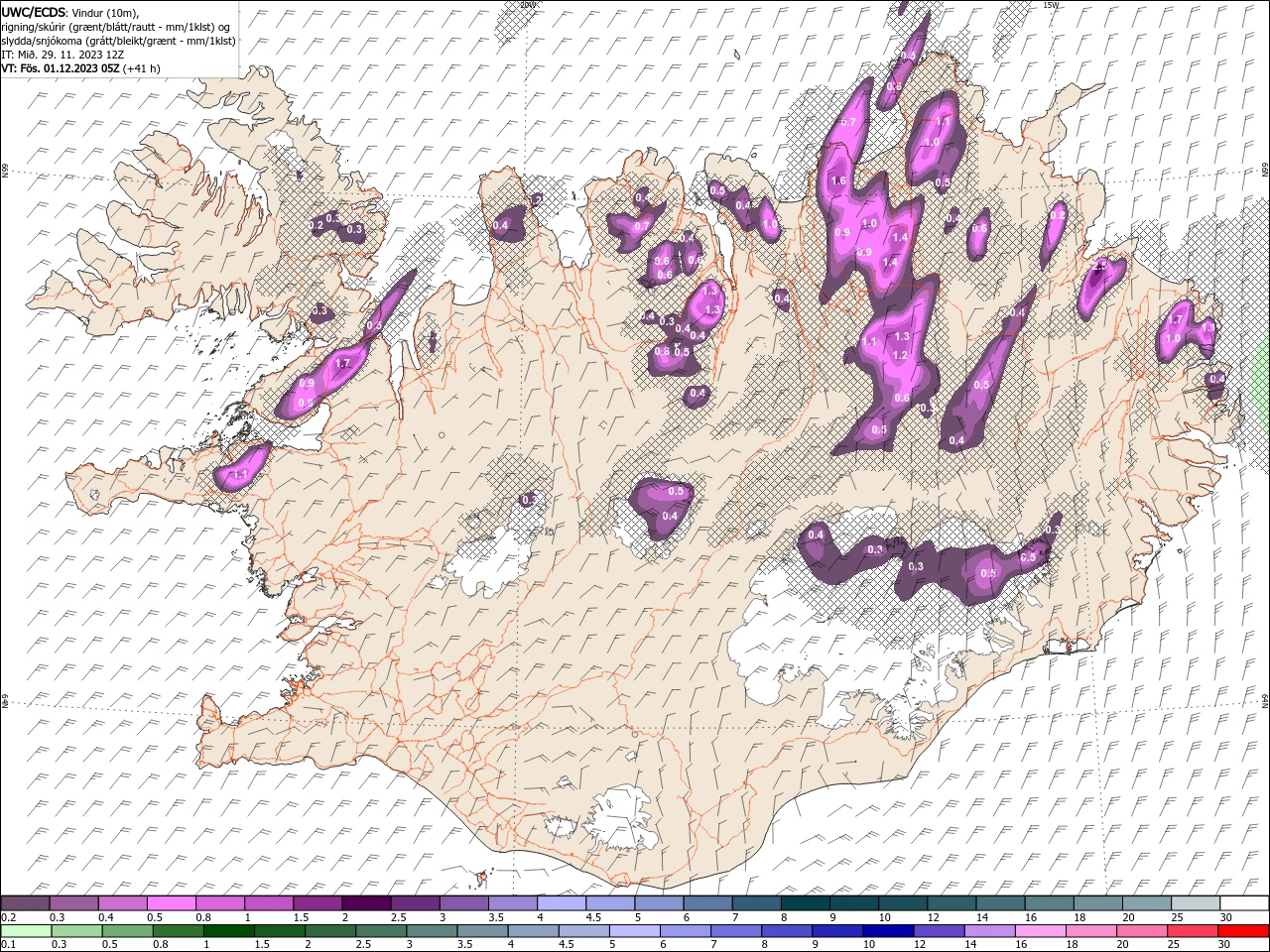Pick the 14–16 light purple rain legend swatch
This screenshot has height=952, width=1270.
(990, 931)
